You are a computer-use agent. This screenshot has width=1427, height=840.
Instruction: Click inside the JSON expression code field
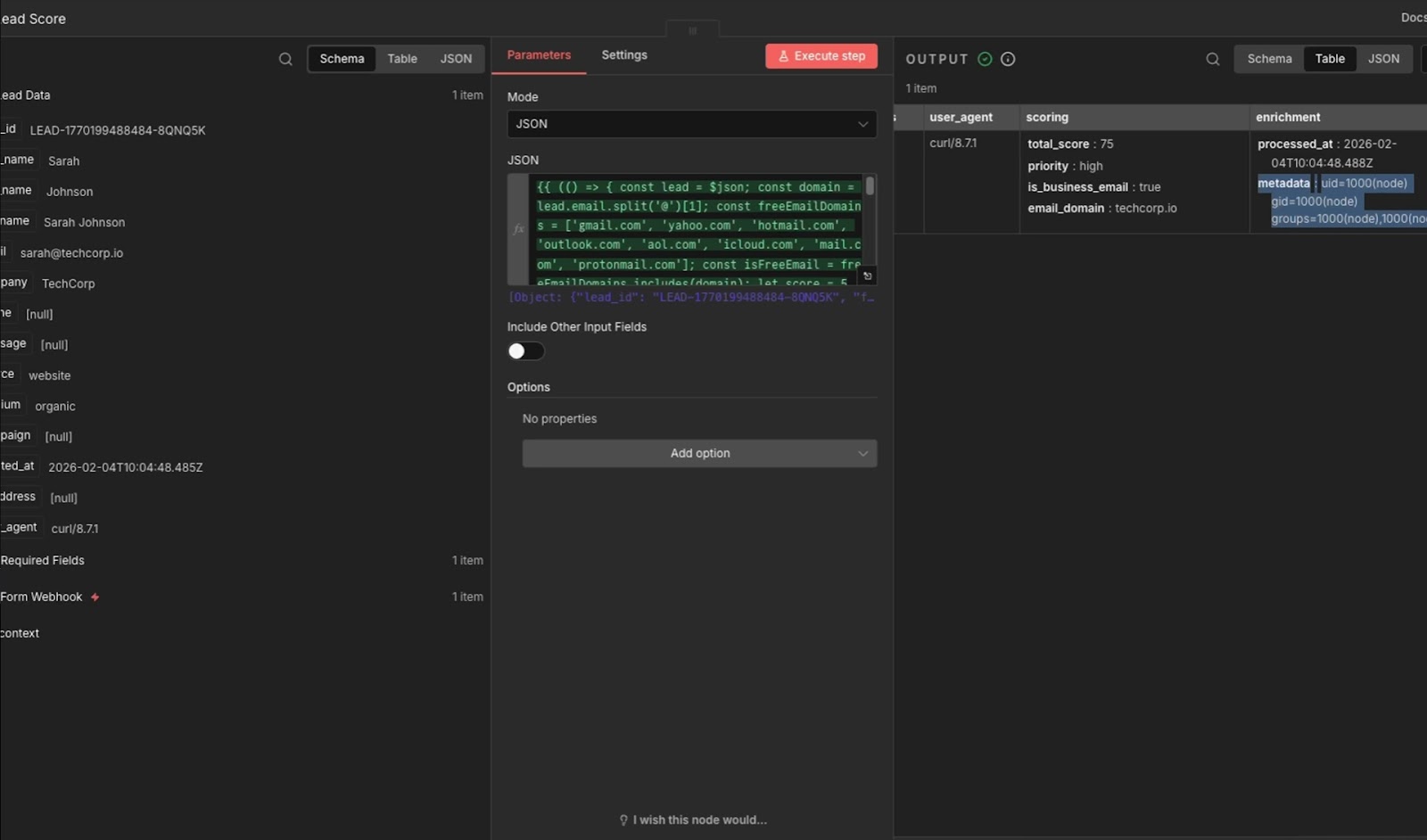coord(697,226)
